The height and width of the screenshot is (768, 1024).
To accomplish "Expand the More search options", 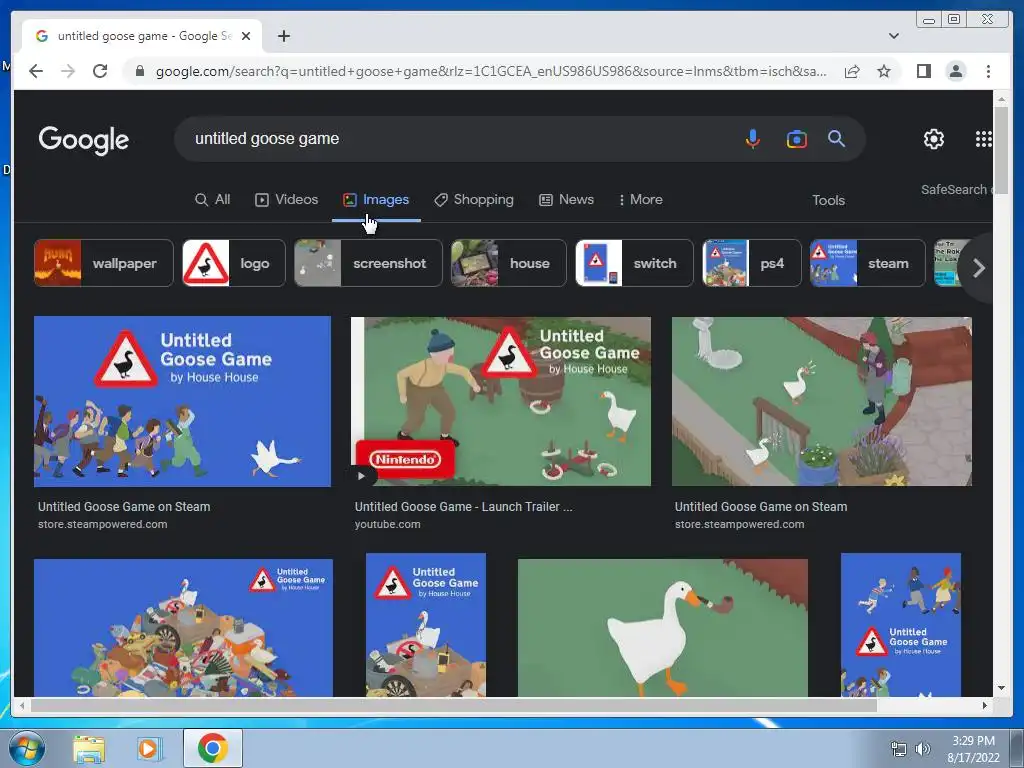I will [x=641, y=200].
